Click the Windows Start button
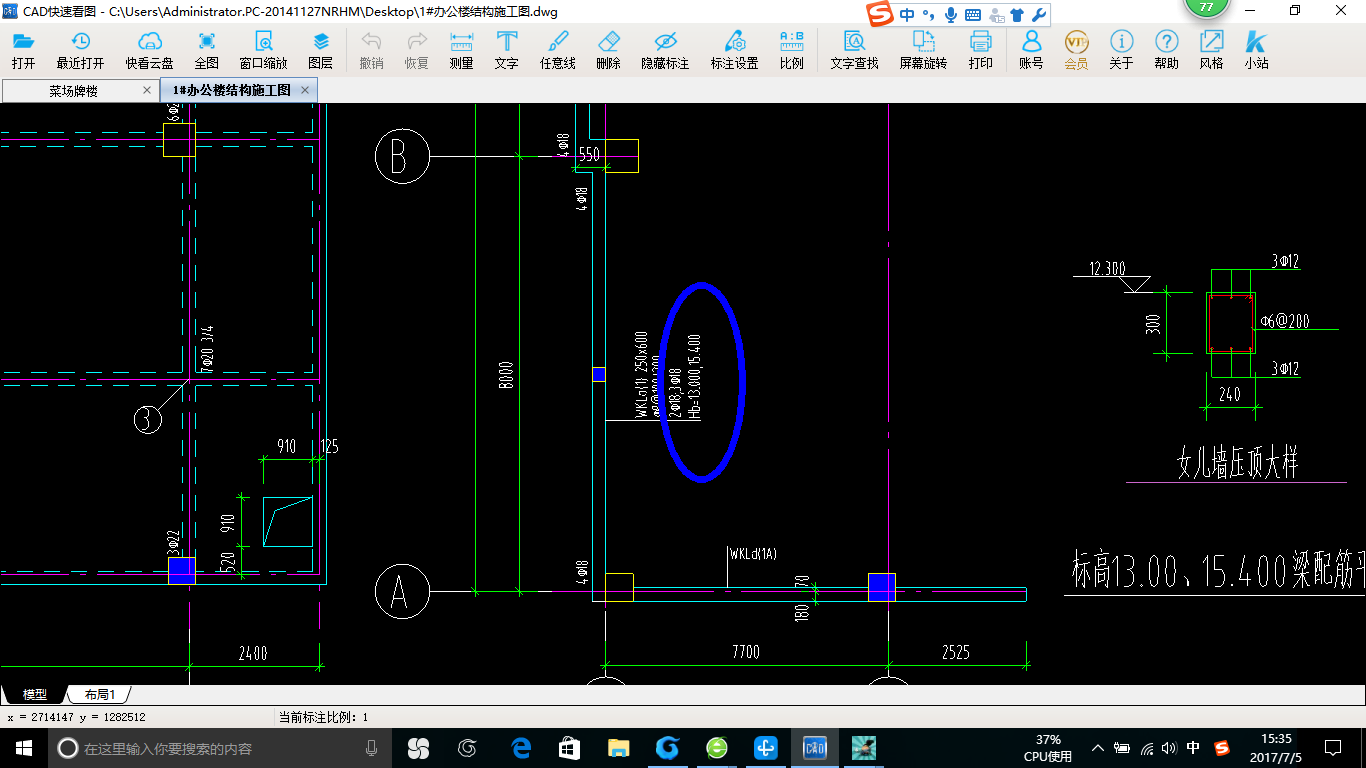This screenshot has height=768, width=1366. [x=24, y=748]
